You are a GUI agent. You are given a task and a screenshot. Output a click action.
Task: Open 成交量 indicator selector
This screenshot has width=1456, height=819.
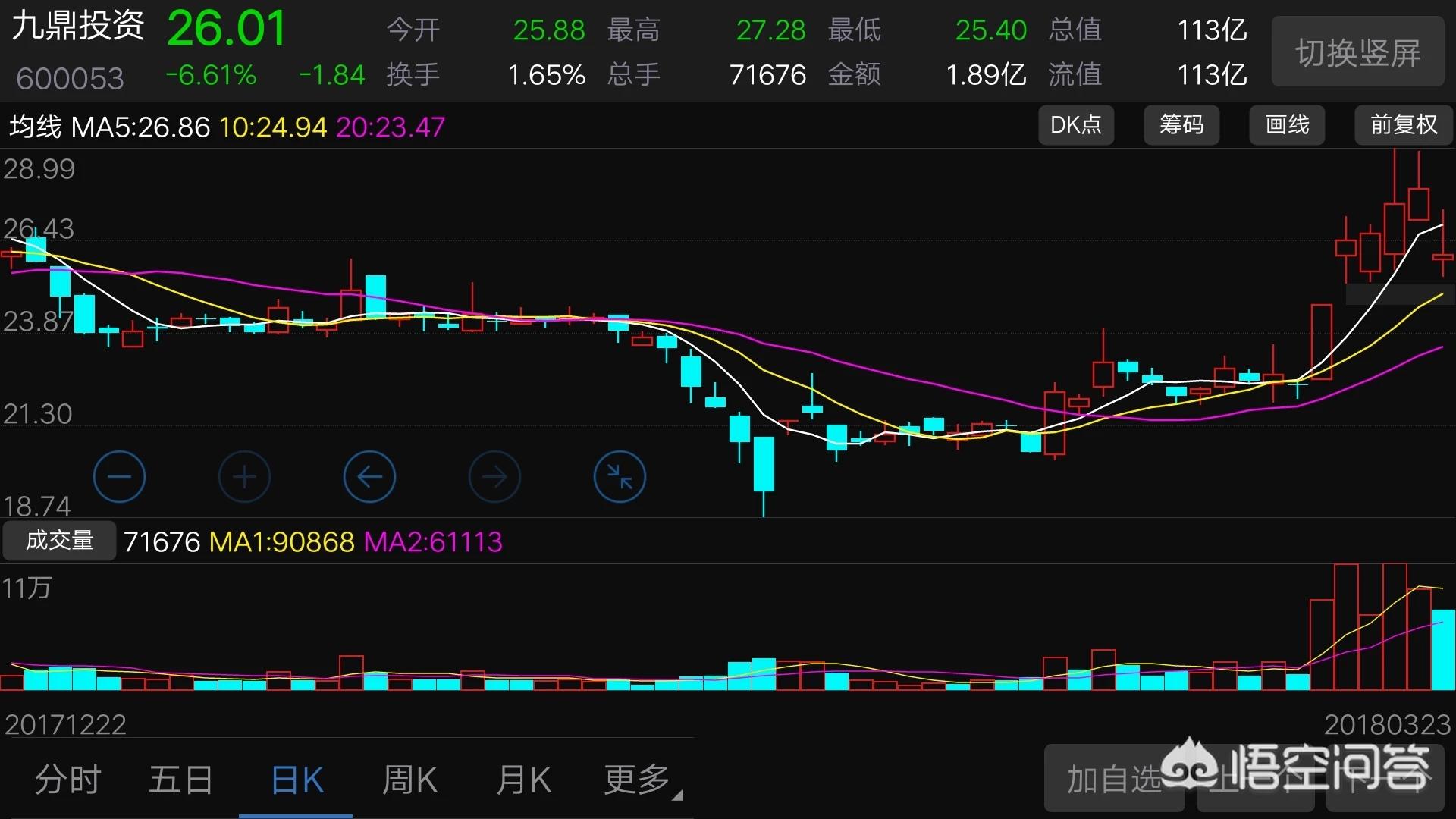pyautogui.click(x=59, y=541)
